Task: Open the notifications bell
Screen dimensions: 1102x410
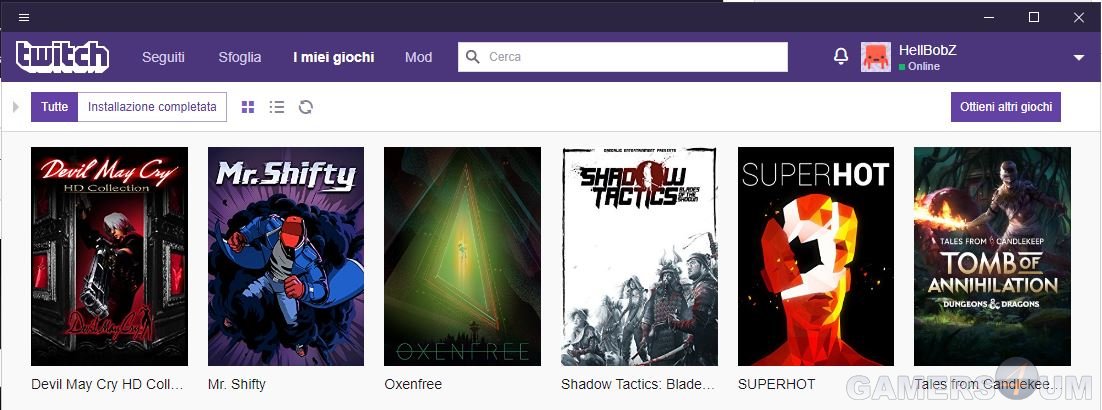Action: tap(841, 57)
